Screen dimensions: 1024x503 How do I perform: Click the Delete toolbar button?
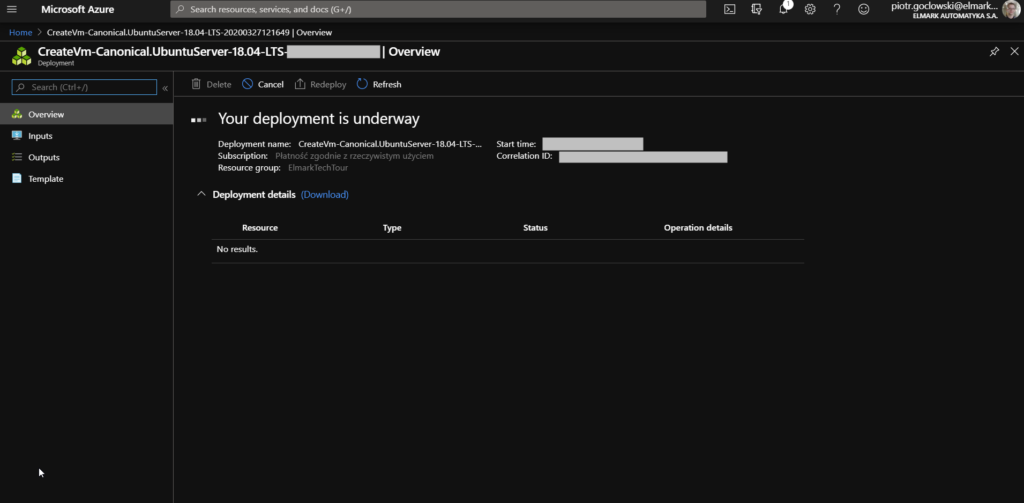[211, 84]
